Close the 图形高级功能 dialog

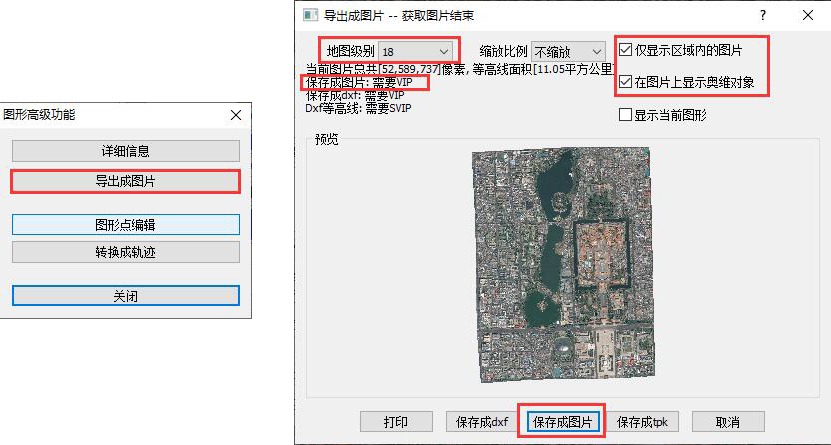click(x=125, y=296)
